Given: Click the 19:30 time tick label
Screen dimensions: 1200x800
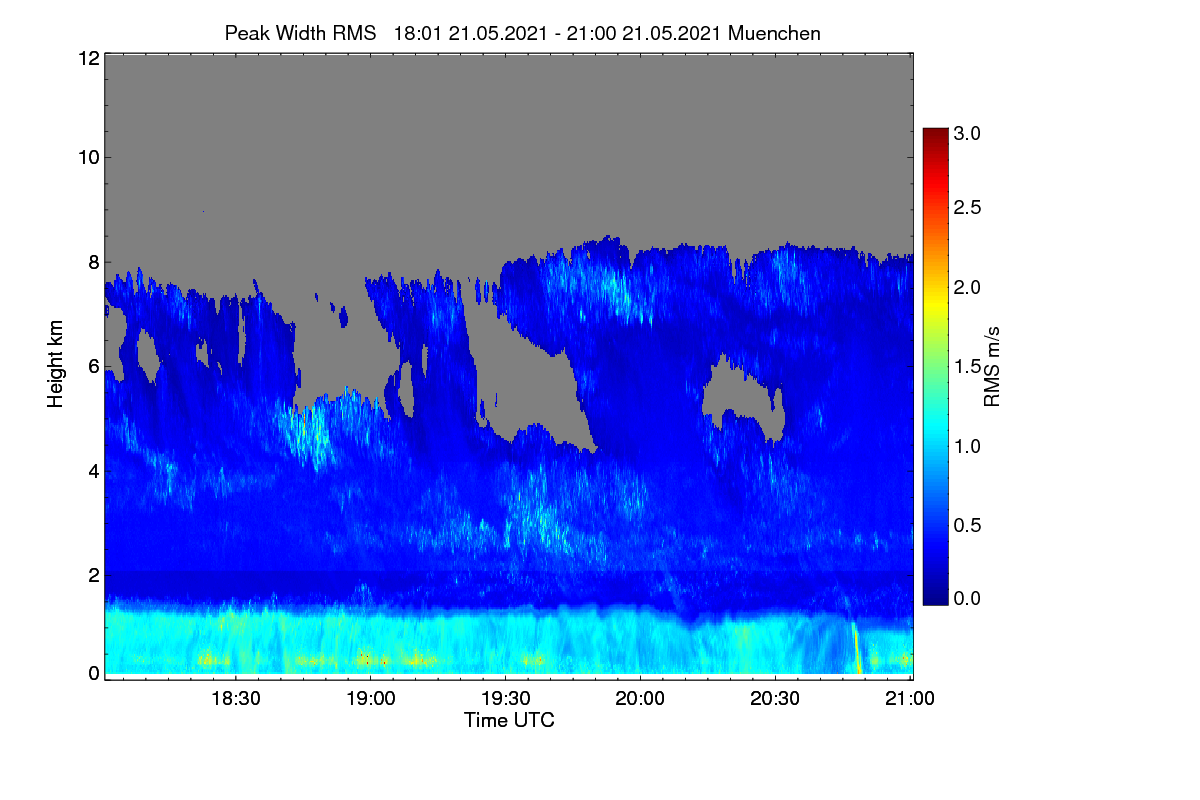Looking at the screenshot, I should (x=506, y=699).
